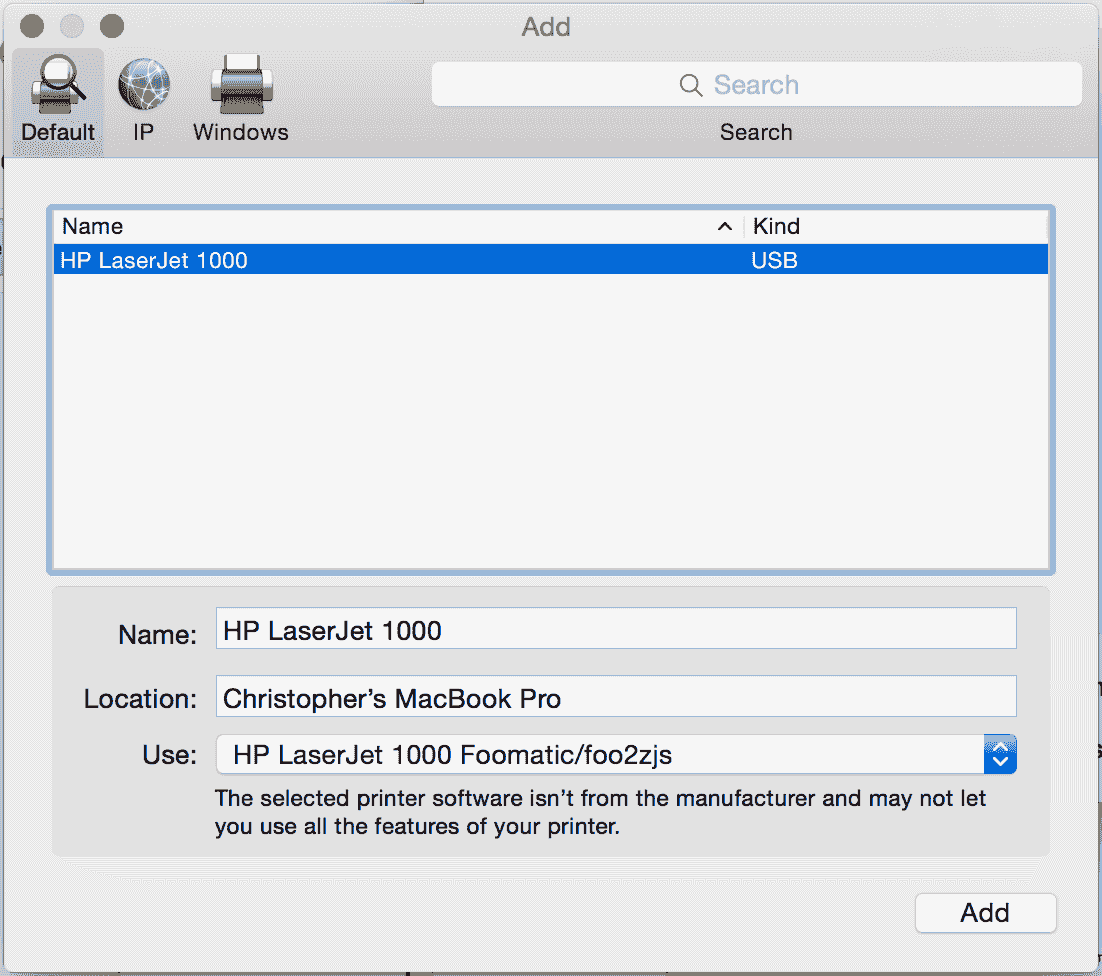
Task: Click the HP LaserJet printer icon in Default tab
Action: pos(56,85)
